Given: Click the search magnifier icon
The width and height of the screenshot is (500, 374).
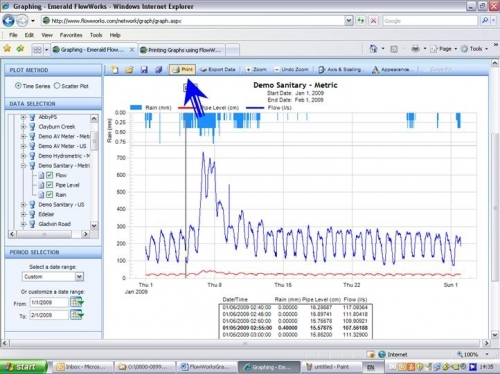Looking at the screenshot, I should click(x=485, y=21).
